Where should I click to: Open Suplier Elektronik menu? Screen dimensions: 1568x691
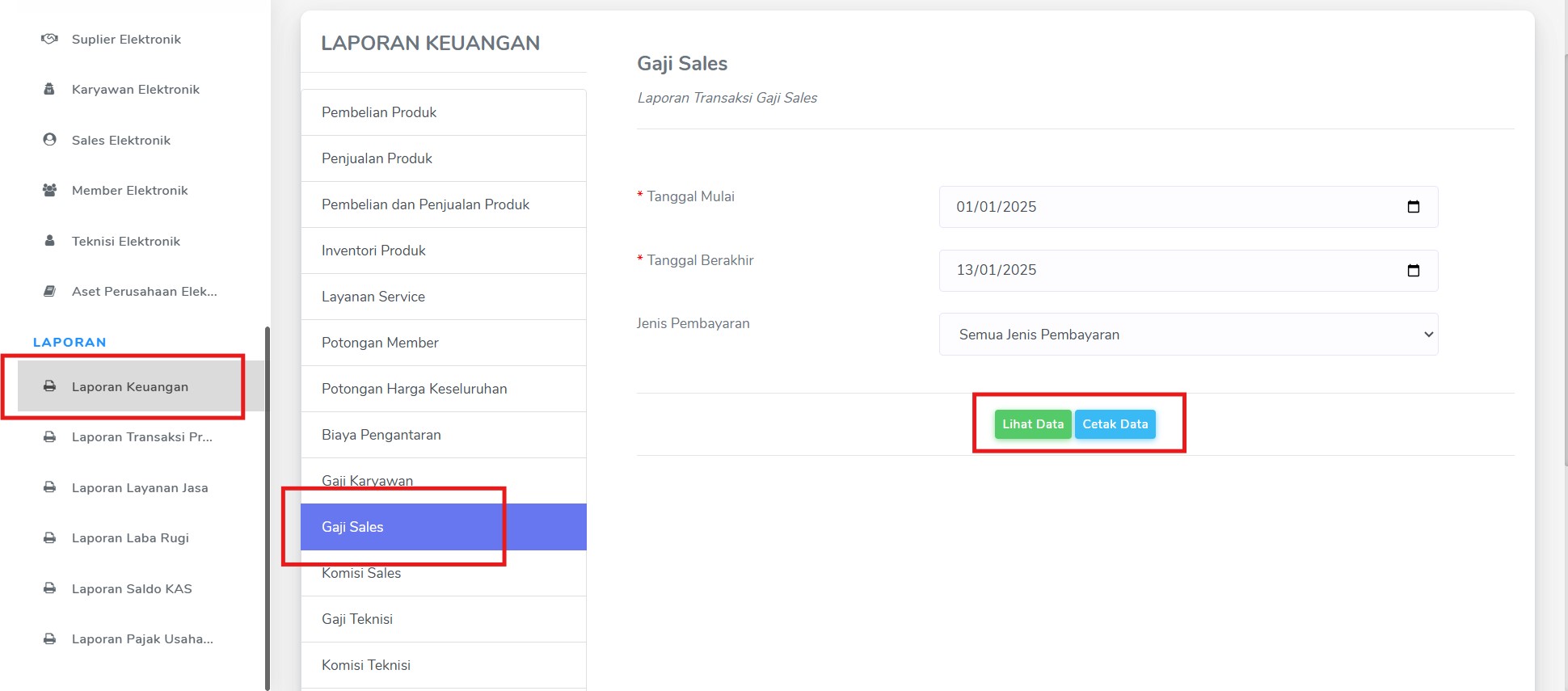pyautogui.click(x=126, y=39)
